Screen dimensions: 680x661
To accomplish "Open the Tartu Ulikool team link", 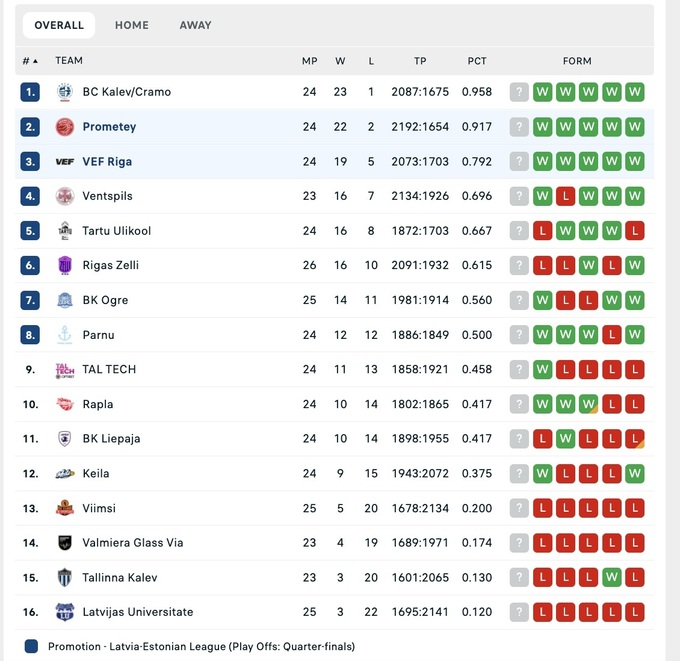I will point(117,231).
